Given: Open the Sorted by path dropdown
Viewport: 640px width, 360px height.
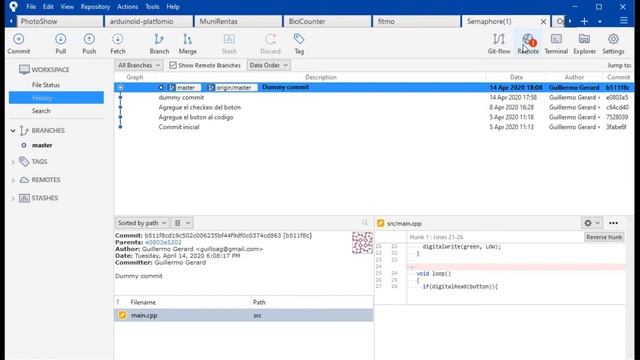Looking at the screenshot, I should pyautogui.click(x=142, y=223).
